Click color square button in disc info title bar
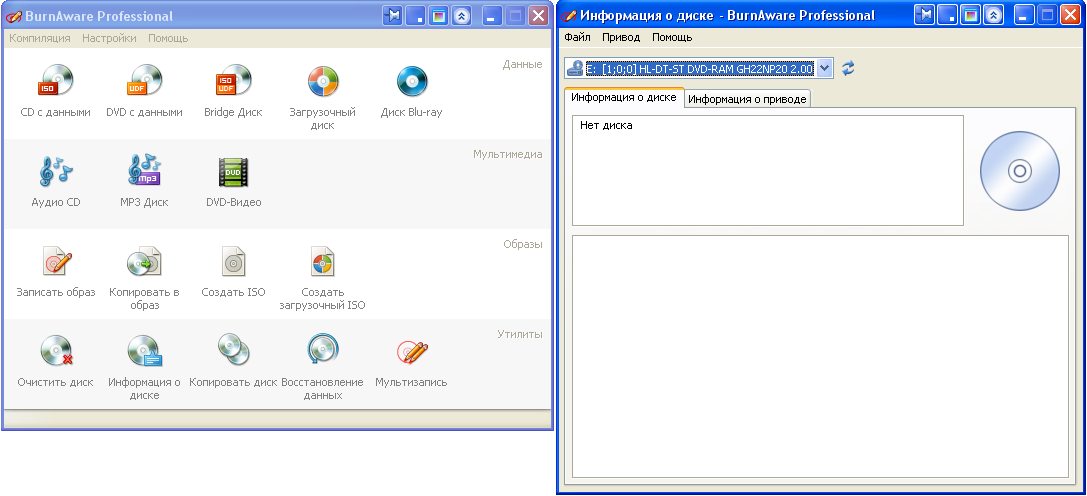Image resolution: width=1087 pixels, height=496 pixels. point(970,15)
